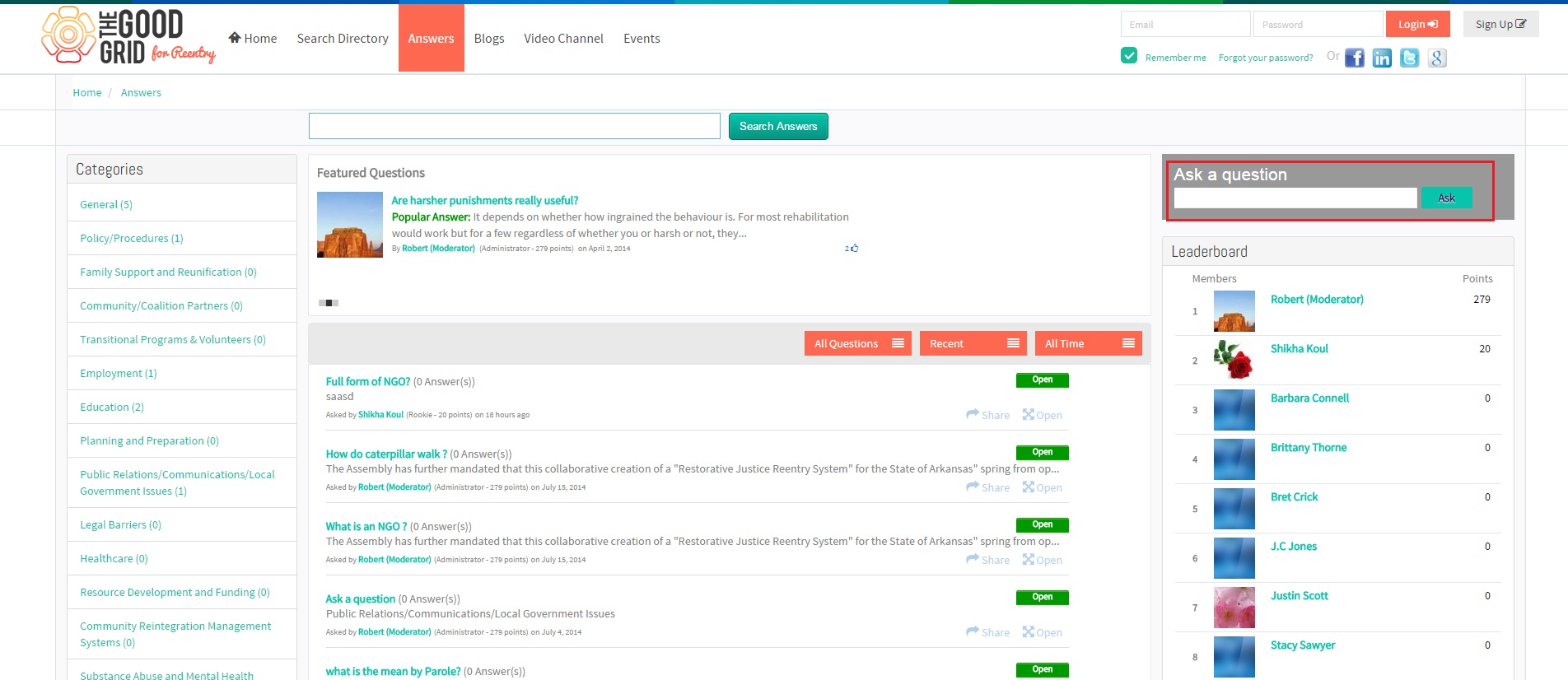Share the 'Full form of NGO?' question
The image size is (1568, 680).
tap(987, 415)
